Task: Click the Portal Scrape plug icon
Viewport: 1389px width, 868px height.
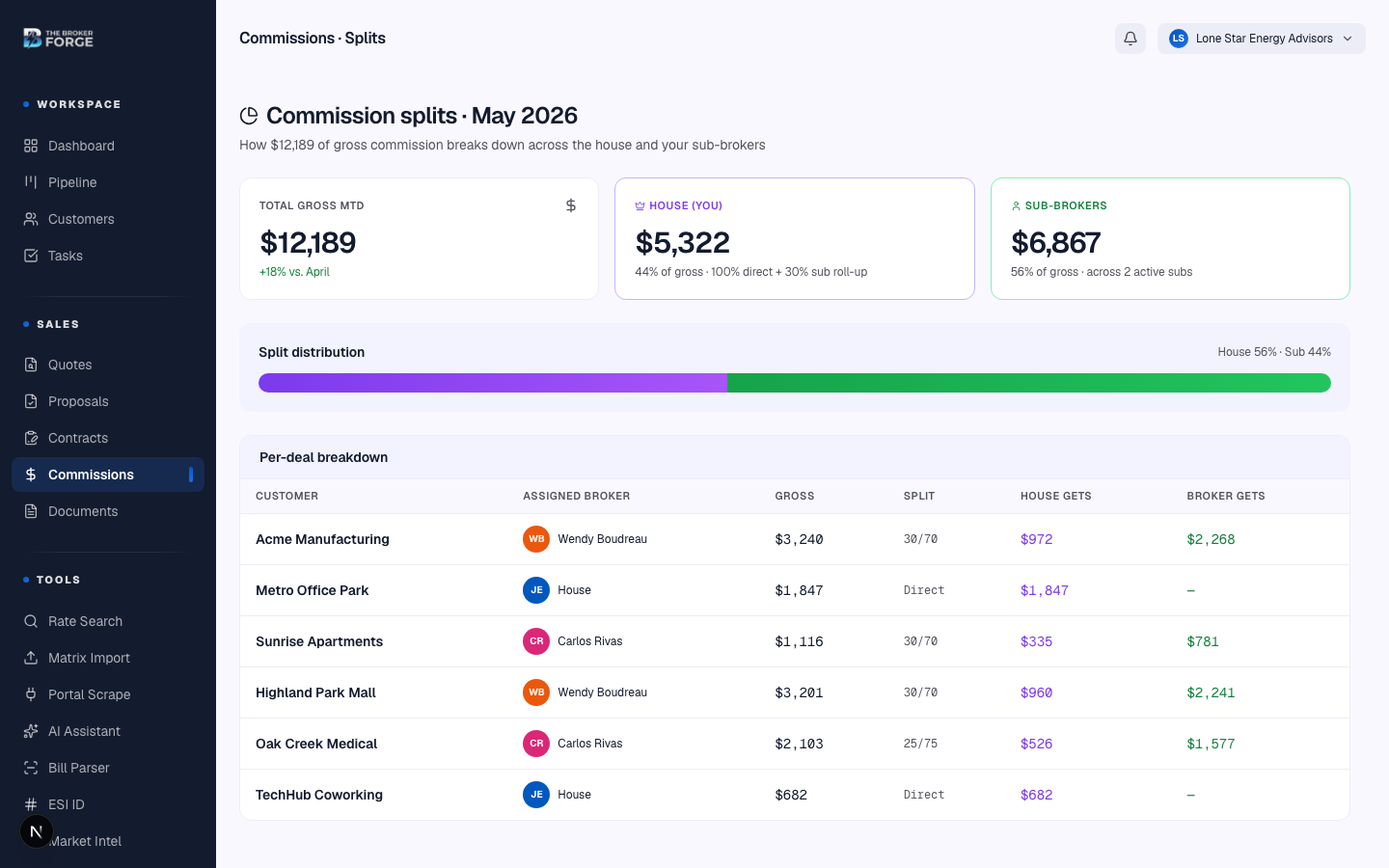Action: (x=31, y=694)
